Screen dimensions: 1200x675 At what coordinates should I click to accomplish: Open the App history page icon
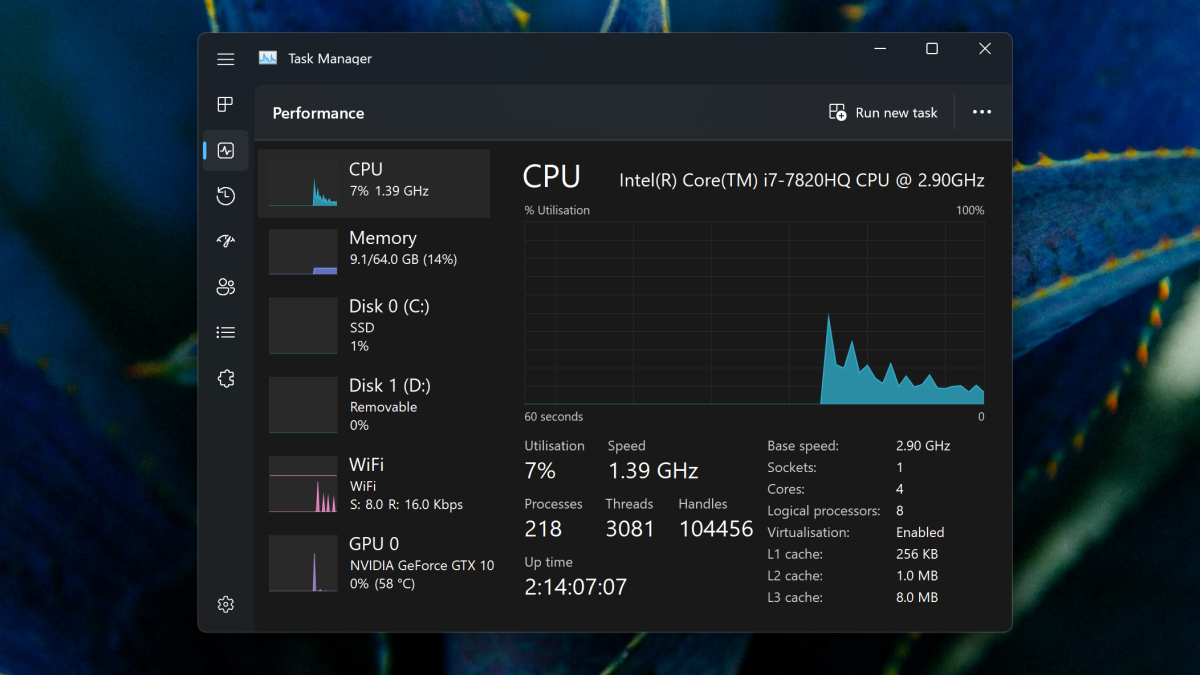click(226, 196)
